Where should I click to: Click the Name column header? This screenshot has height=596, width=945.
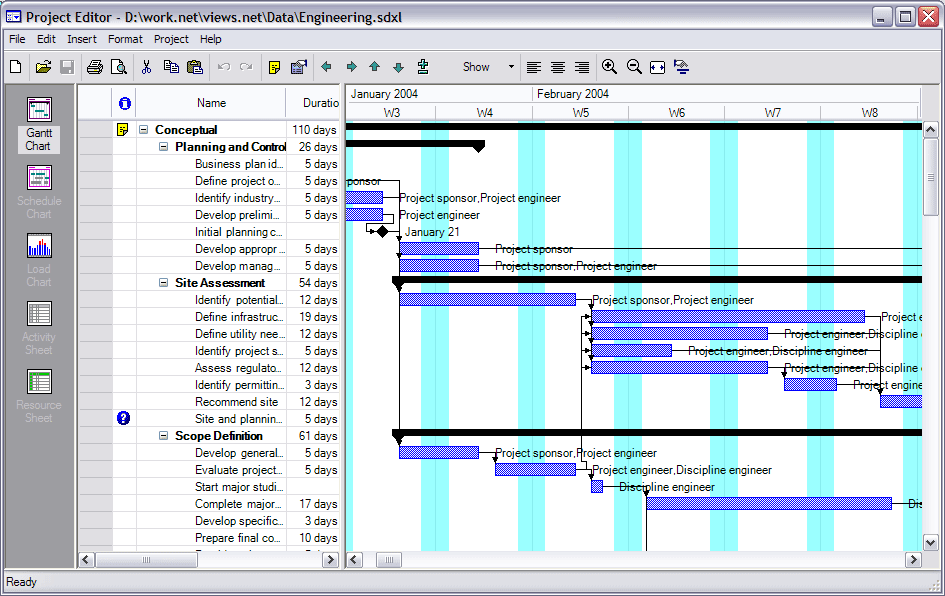click(x=211, y=103)
